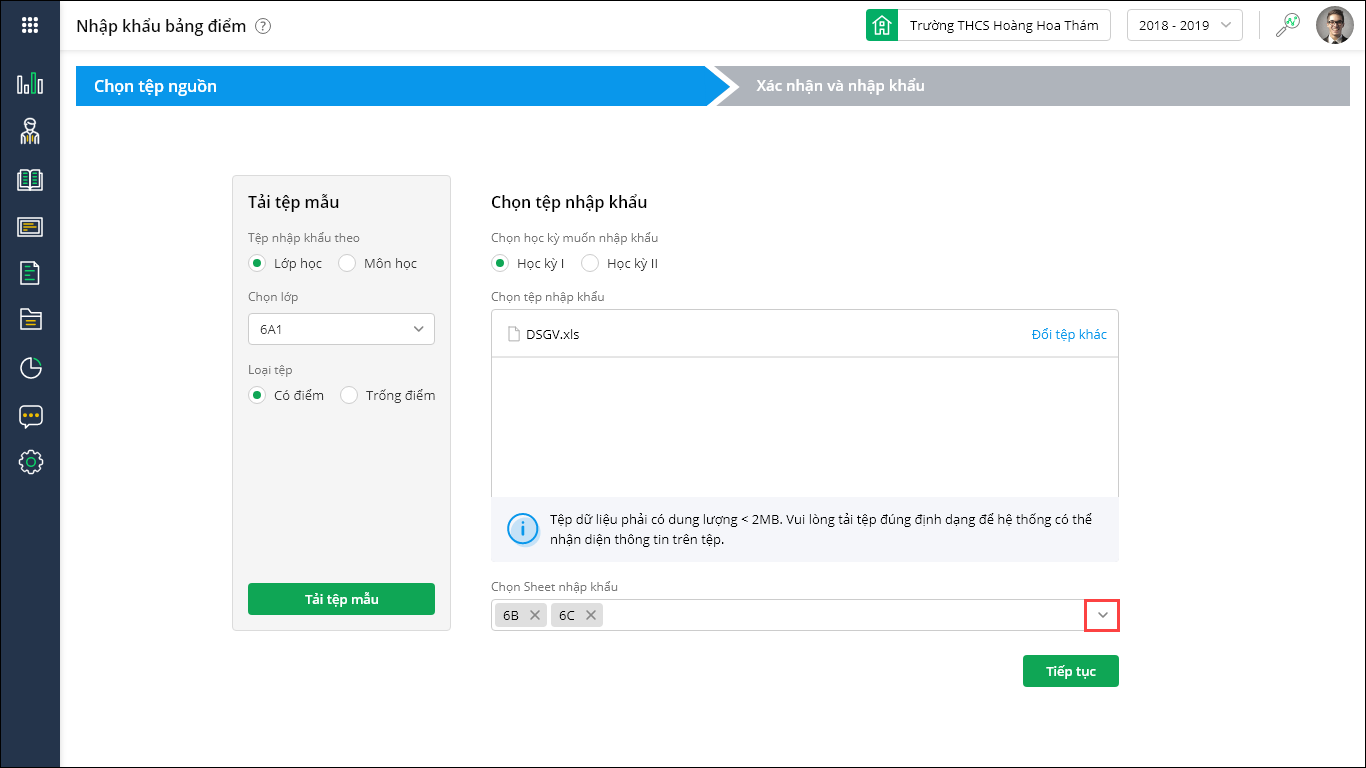The width and height of the screenshot is (1366, 768).
Task: Click the help question mark beside page title
Action: [x=263, y=27]
